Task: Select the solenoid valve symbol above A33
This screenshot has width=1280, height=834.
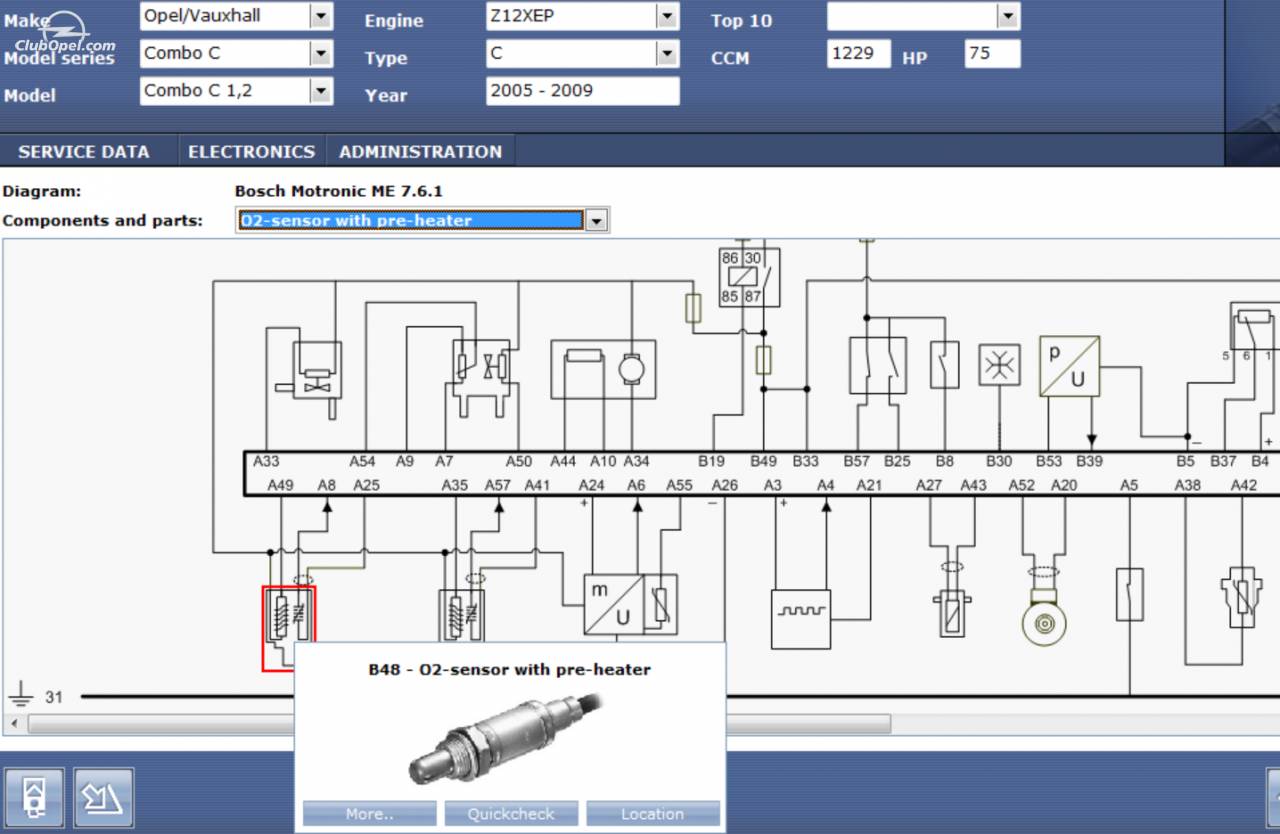Action: (310, 378)
